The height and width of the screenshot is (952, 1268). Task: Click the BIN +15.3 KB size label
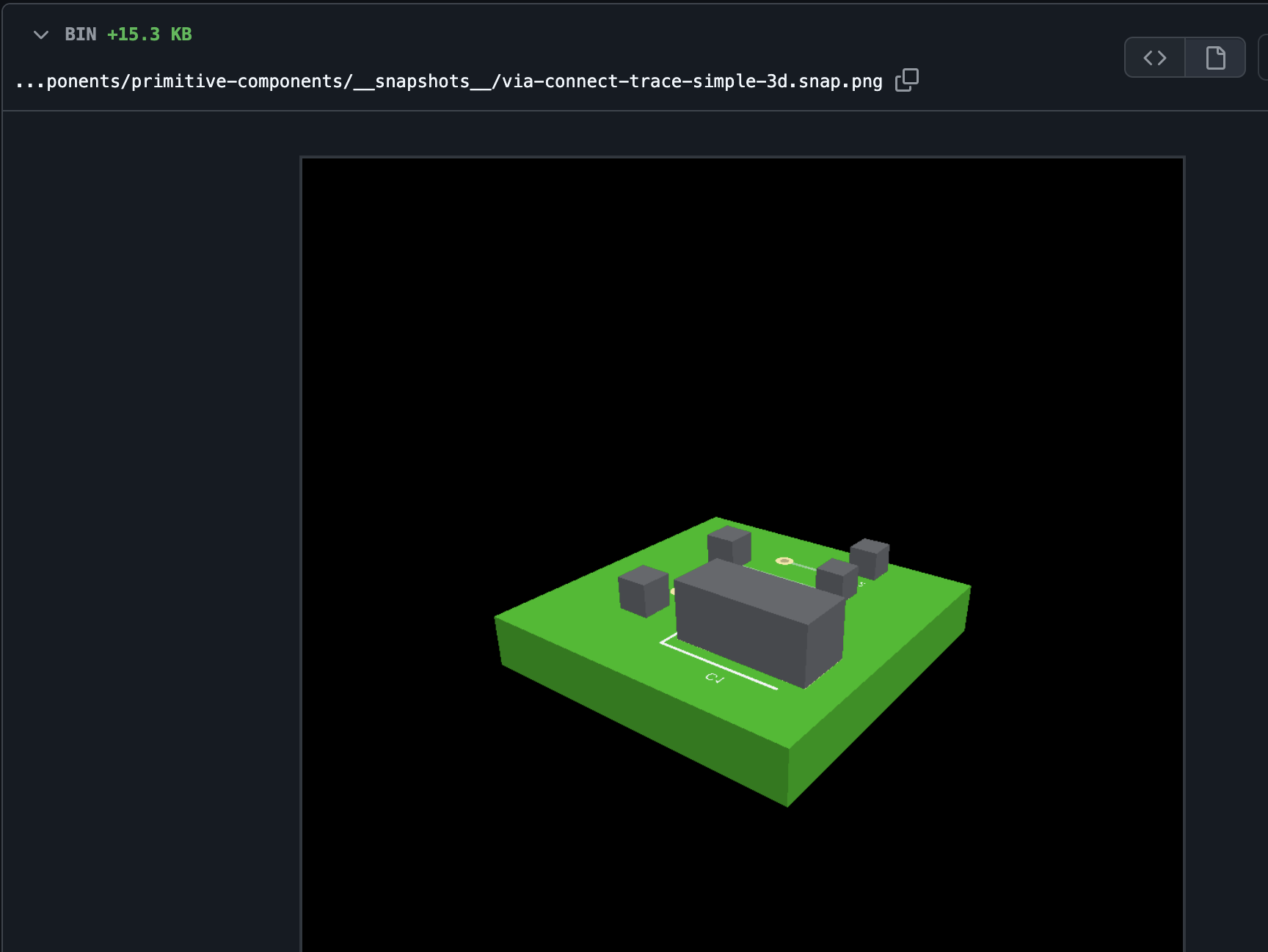[128, 34]
